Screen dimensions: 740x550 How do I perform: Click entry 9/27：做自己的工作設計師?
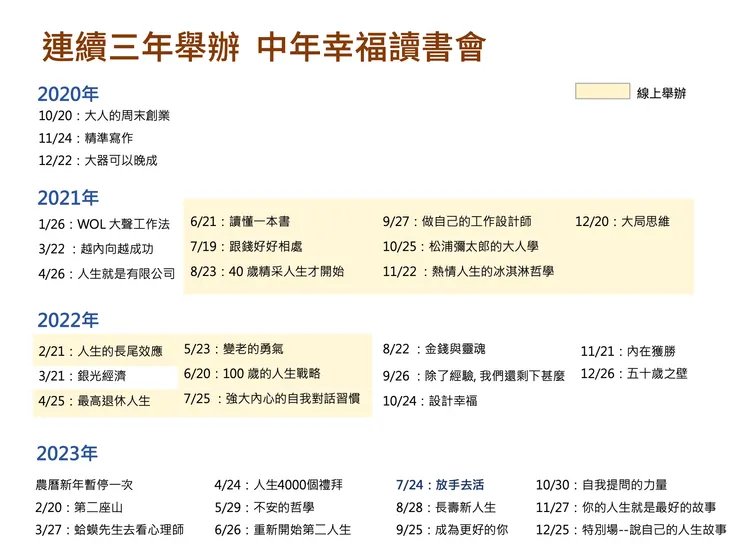click(x=457, y=221)
